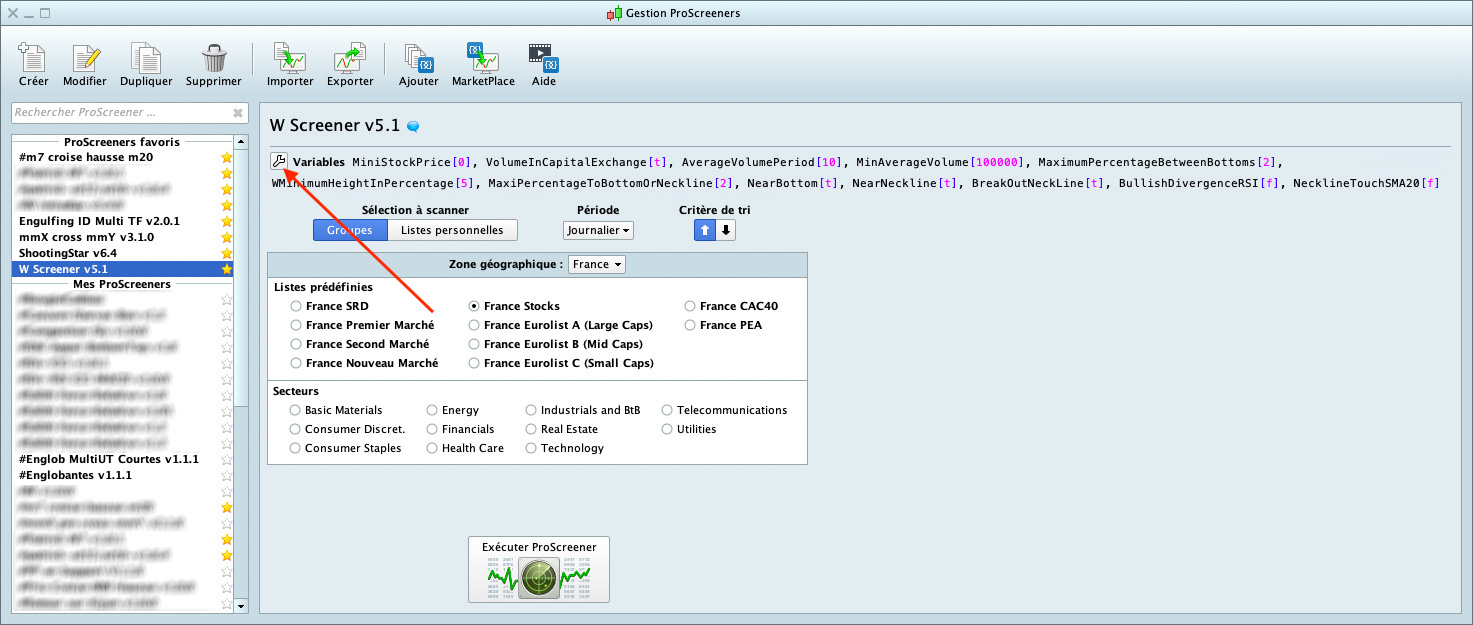Select the Basic Materials sector
Screen dimensions: 1473x625
pos(295,410)
